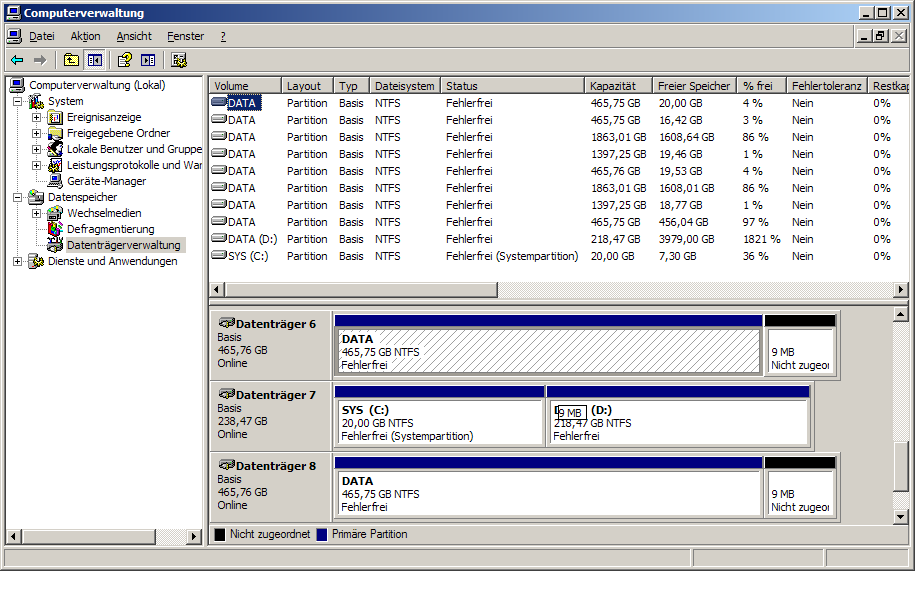
Task: Collapse the System tree node
Action: click(17, 101)
